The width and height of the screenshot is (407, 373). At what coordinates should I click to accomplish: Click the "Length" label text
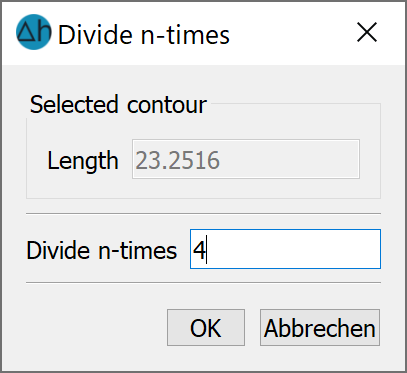pos(83,161)
